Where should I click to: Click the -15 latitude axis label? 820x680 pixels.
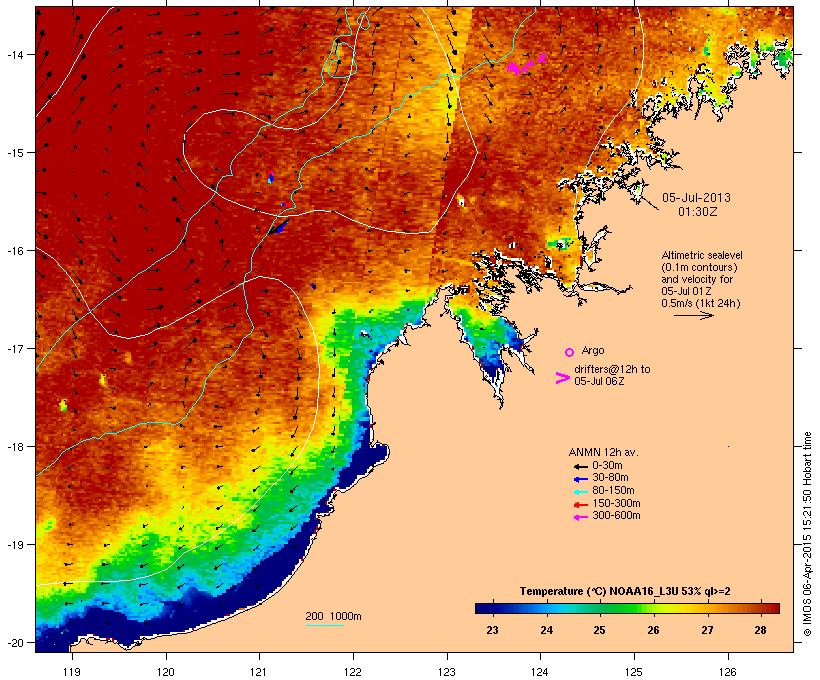coord(15,153)
